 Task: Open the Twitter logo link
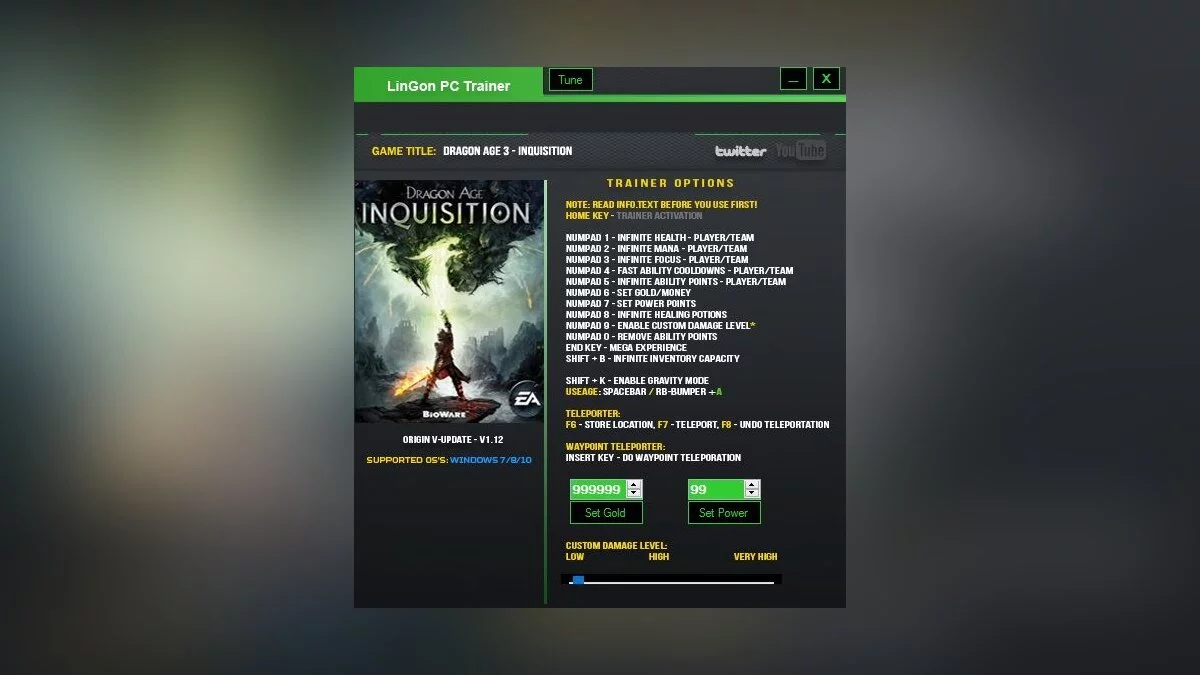pos(741,151)
